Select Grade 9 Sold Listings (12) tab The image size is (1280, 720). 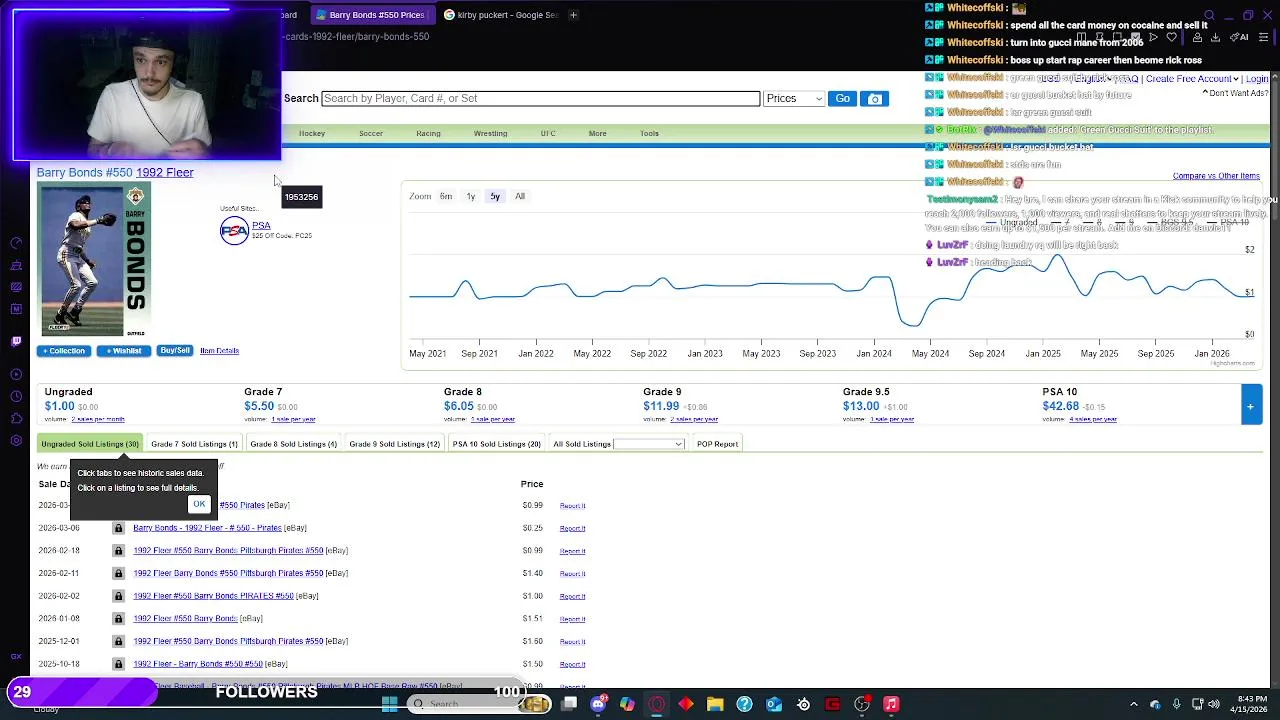coord(394,444)
